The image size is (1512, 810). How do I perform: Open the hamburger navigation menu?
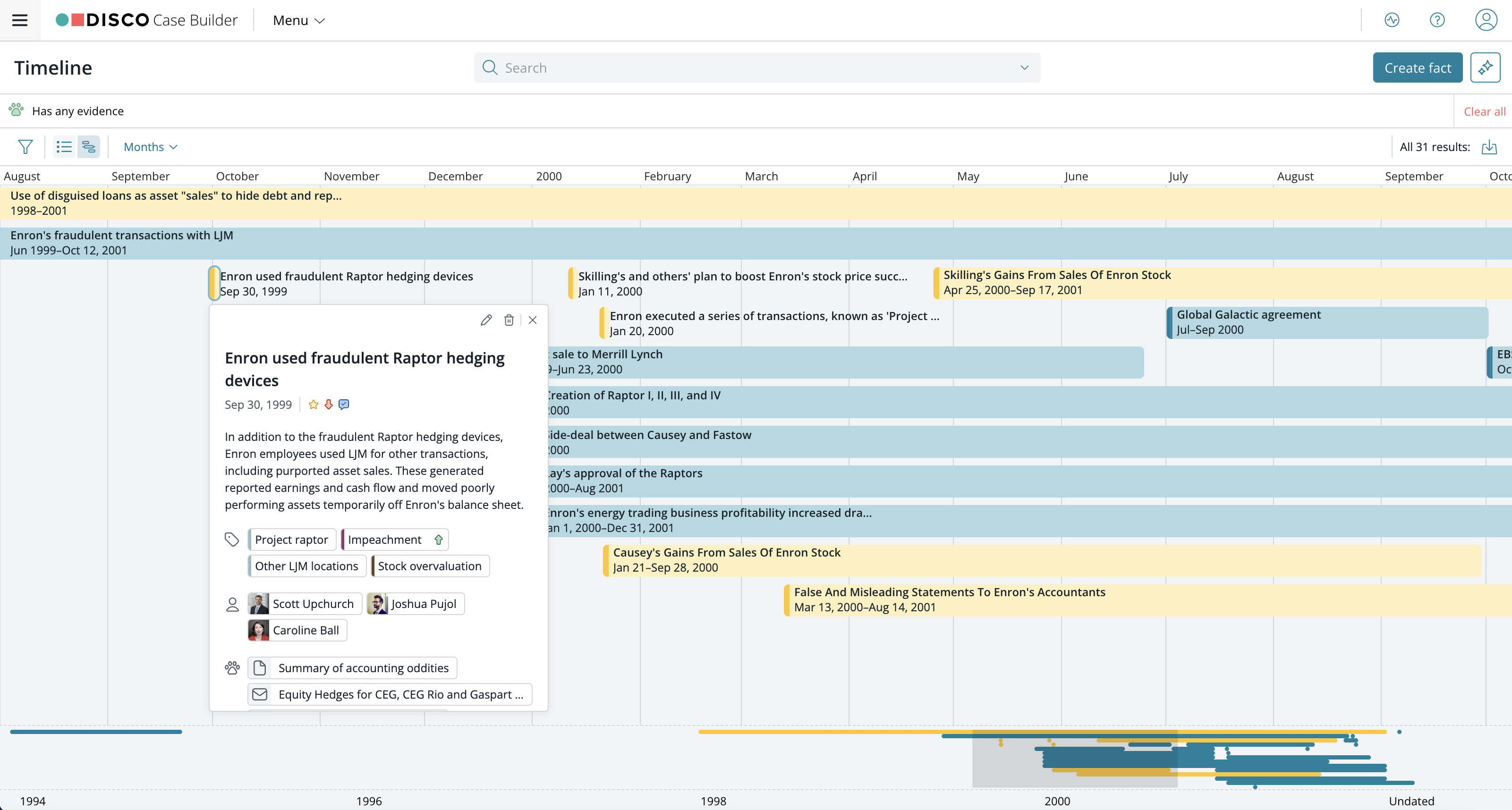tap(20, 20)
